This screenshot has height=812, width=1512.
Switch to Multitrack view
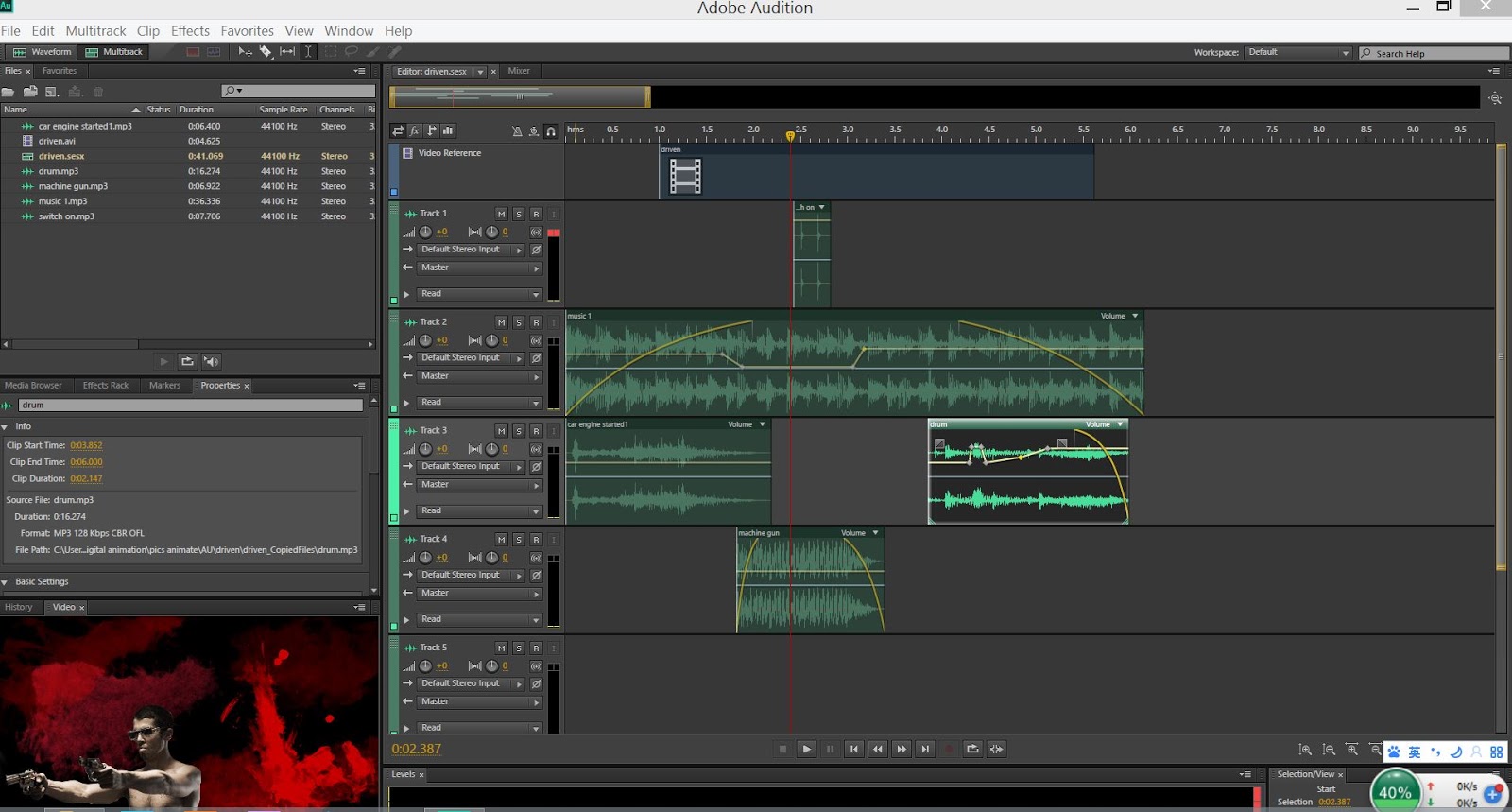[113, 52]
